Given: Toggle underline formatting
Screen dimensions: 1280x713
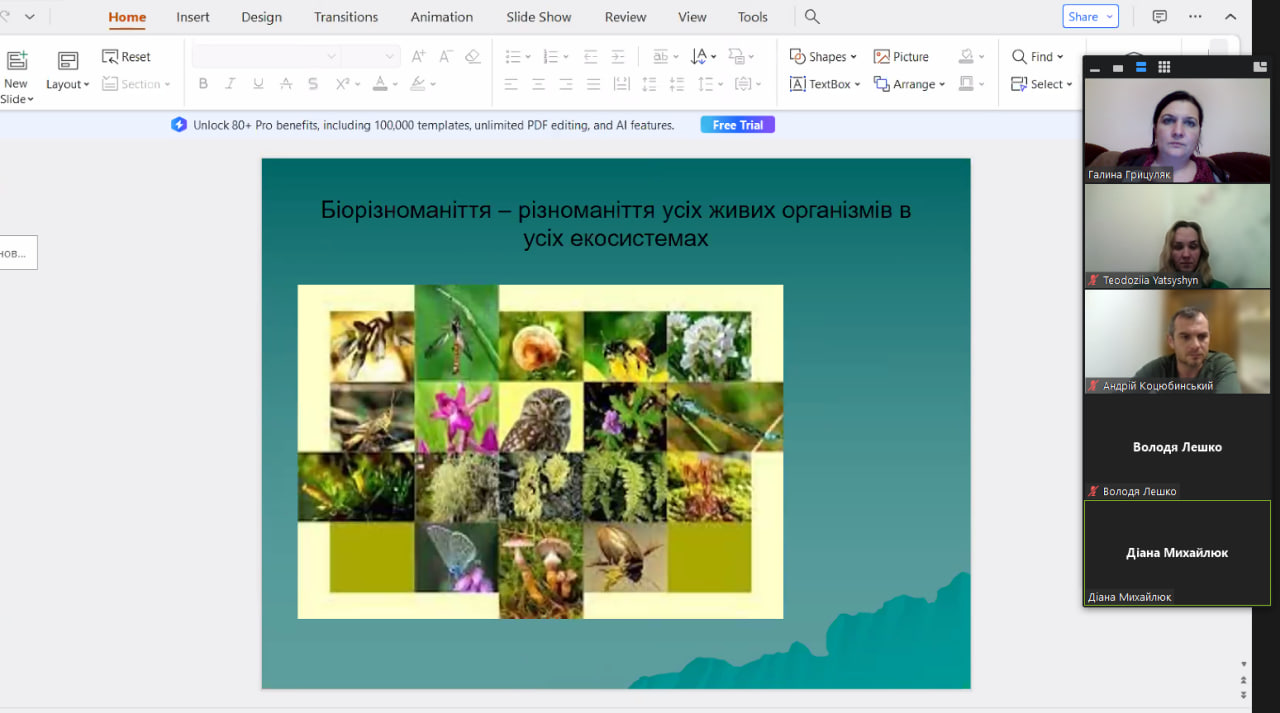Looking at the screenshot, I should [x=258, y=84].
